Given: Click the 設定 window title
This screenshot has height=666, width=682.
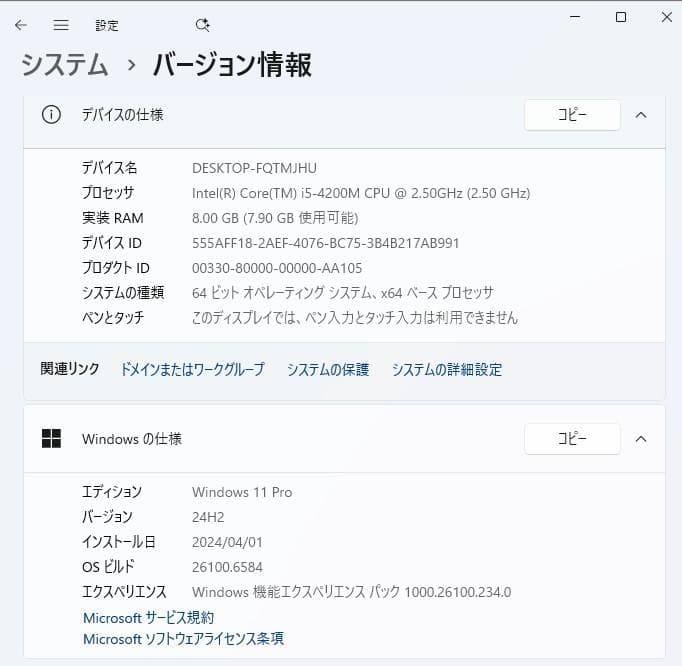Looking at the screenshot, I should [x=107, y=26].
